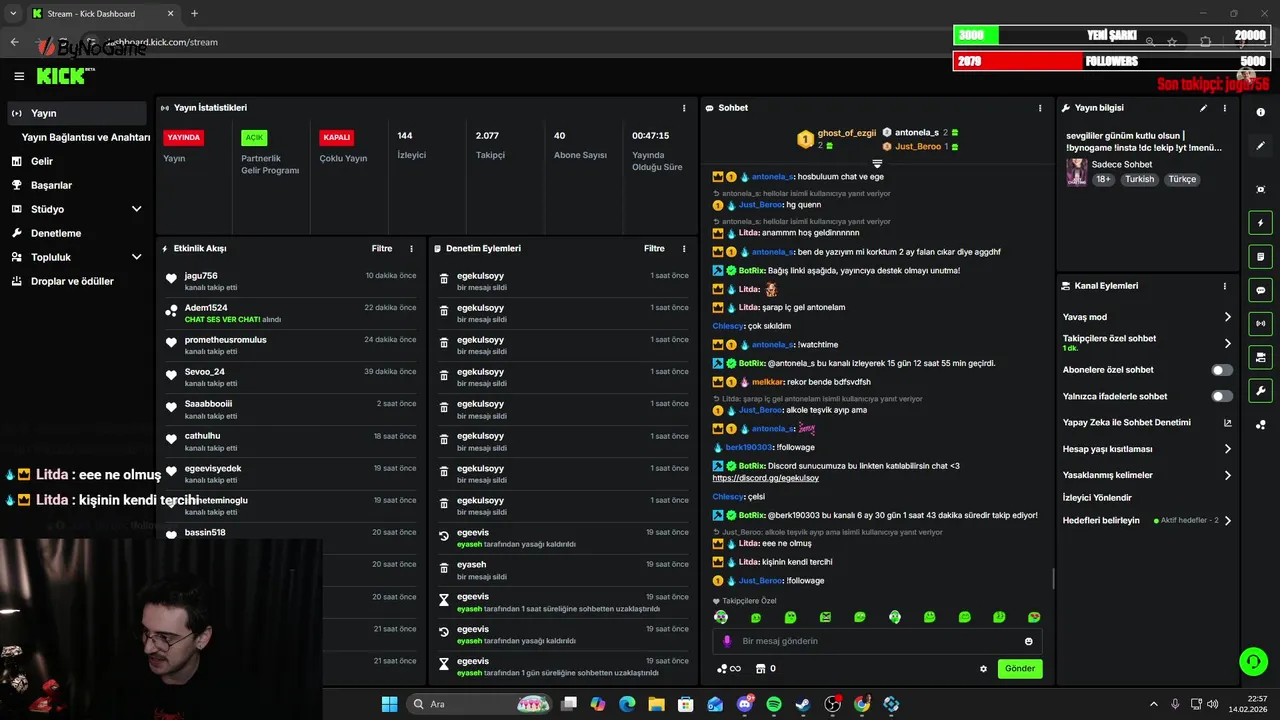The width and height of the screenshot is (1280, 720).
Task: Open Spotify from the taskbar
Action: (x=774, y=704)
